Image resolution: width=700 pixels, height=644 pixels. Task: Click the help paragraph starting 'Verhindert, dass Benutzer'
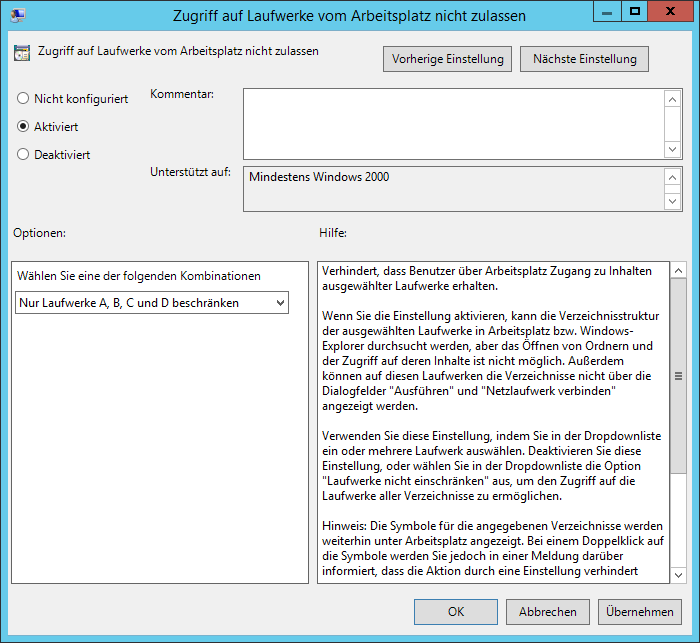pyautogui.click(x=487, y=278)
